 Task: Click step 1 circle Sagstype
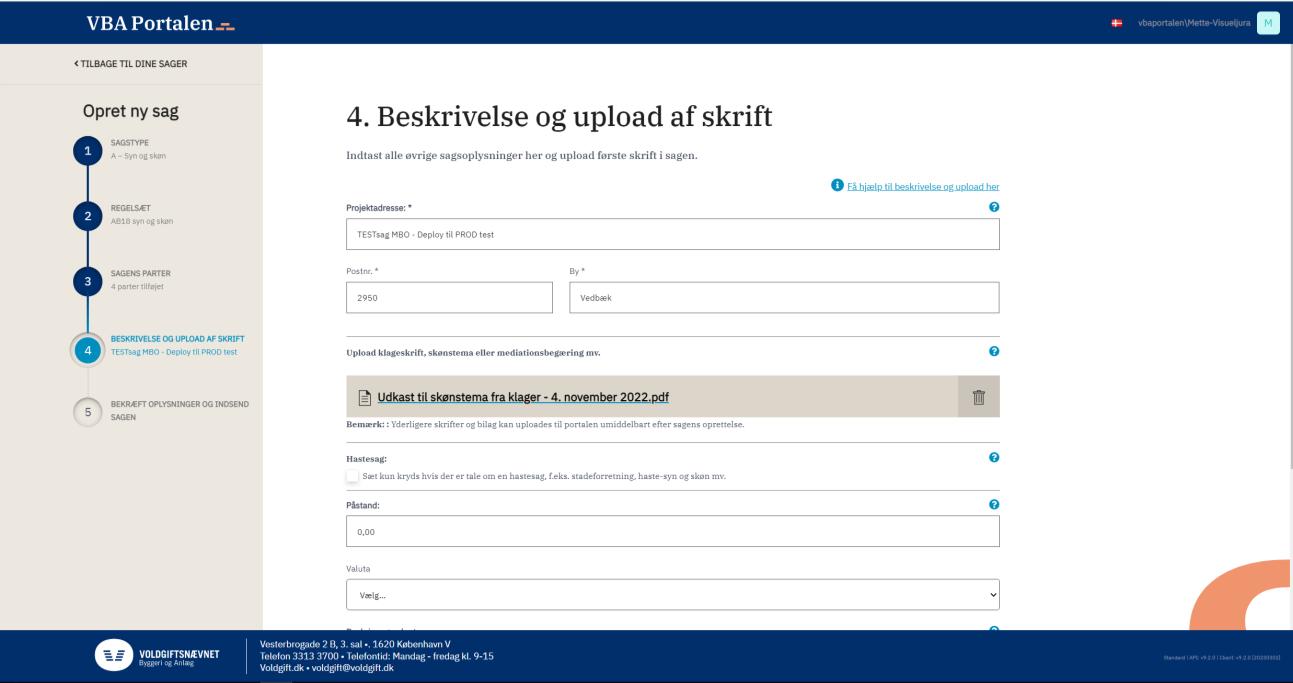pyautogui.click(x=87, y=152)
